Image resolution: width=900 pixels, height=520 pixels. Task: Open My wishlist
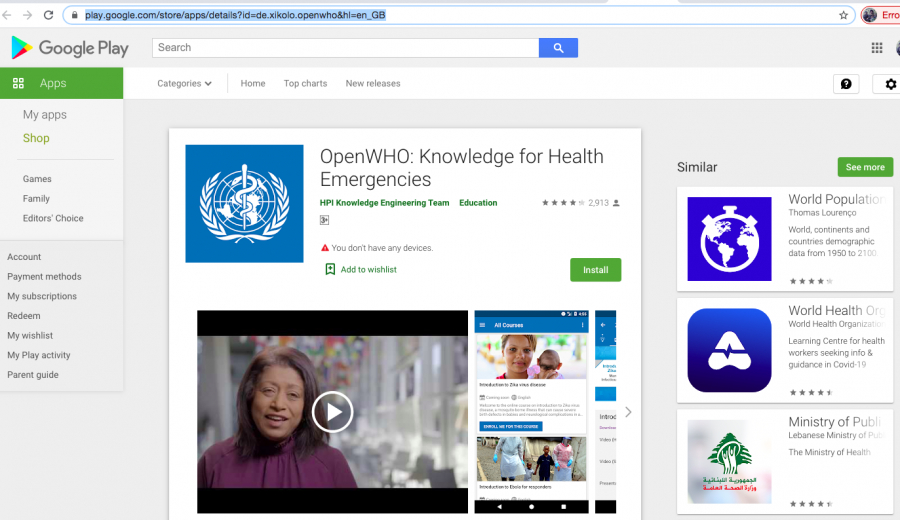[x=30, y=335]
